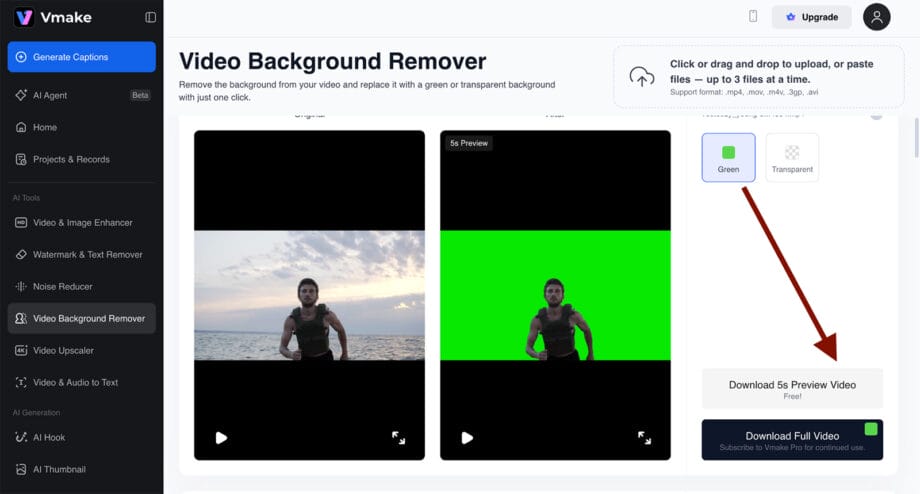This screenshot has height=494, width=920.
Task: Open Projects & Records
Action: [x=82, y=159]
